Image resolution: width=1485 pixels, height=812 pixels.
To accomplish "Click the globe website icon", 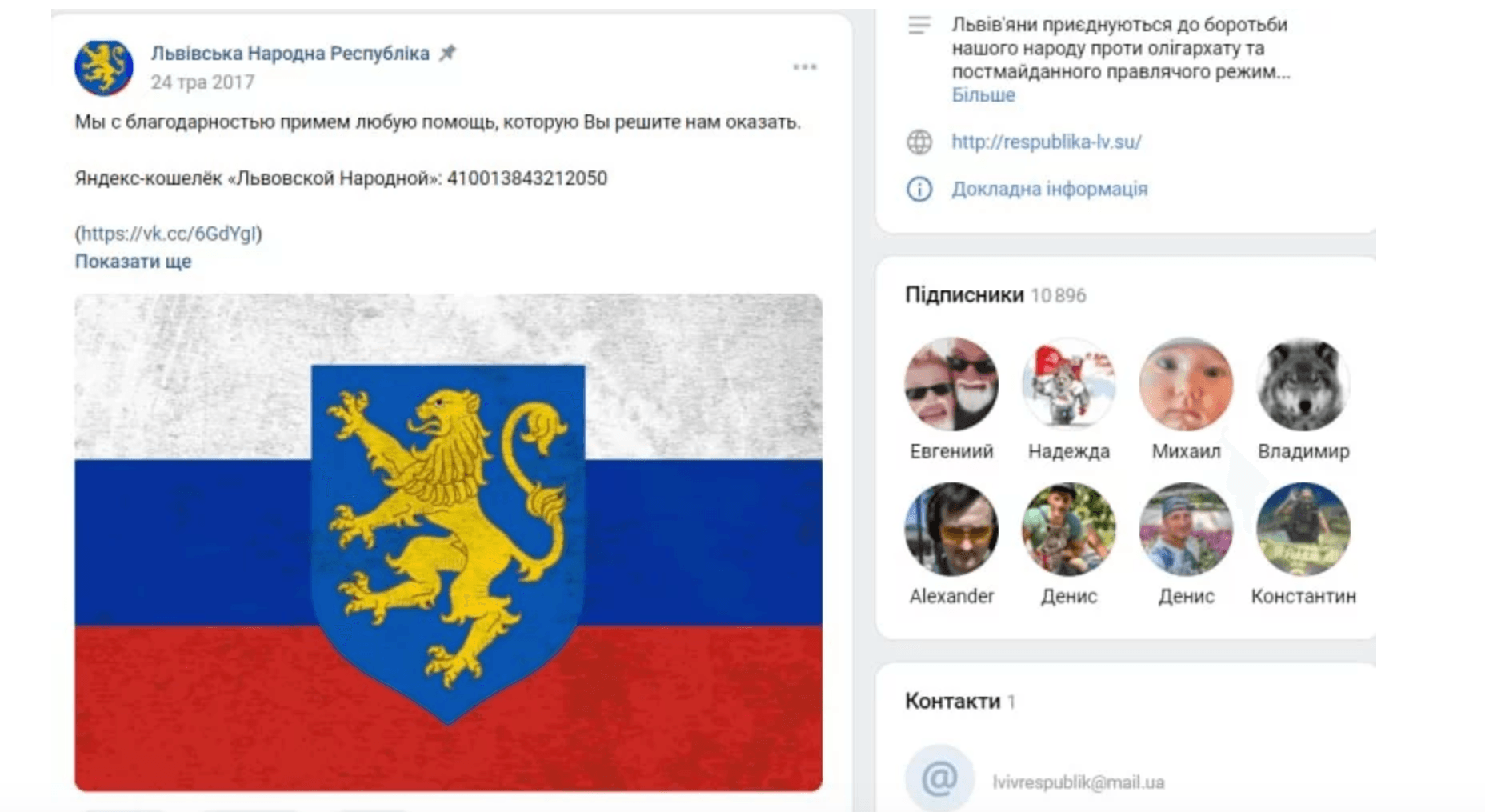I will tap(919, 142).
